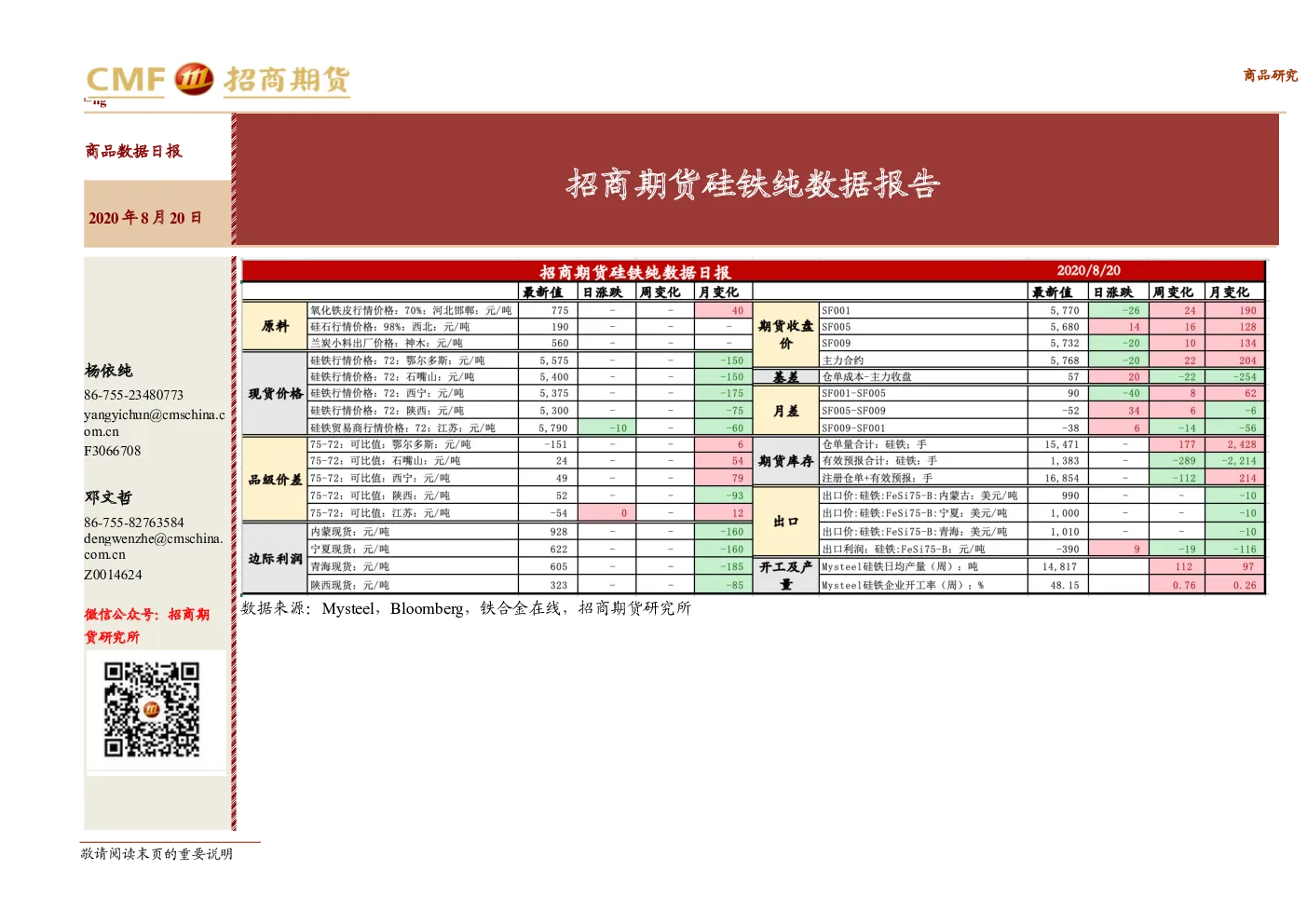Click the 开工及产量 category cell
The width and height of the screenshot is (1307, 924).
[x=785, y=576]
